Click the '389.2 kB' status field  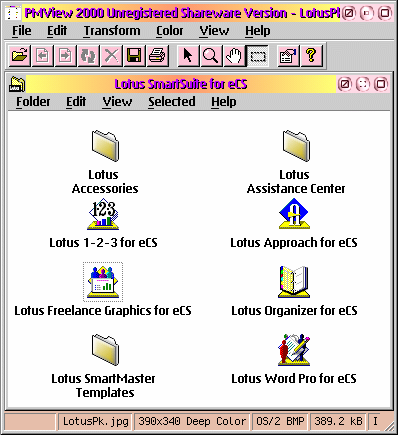click(x=338, y=421)
